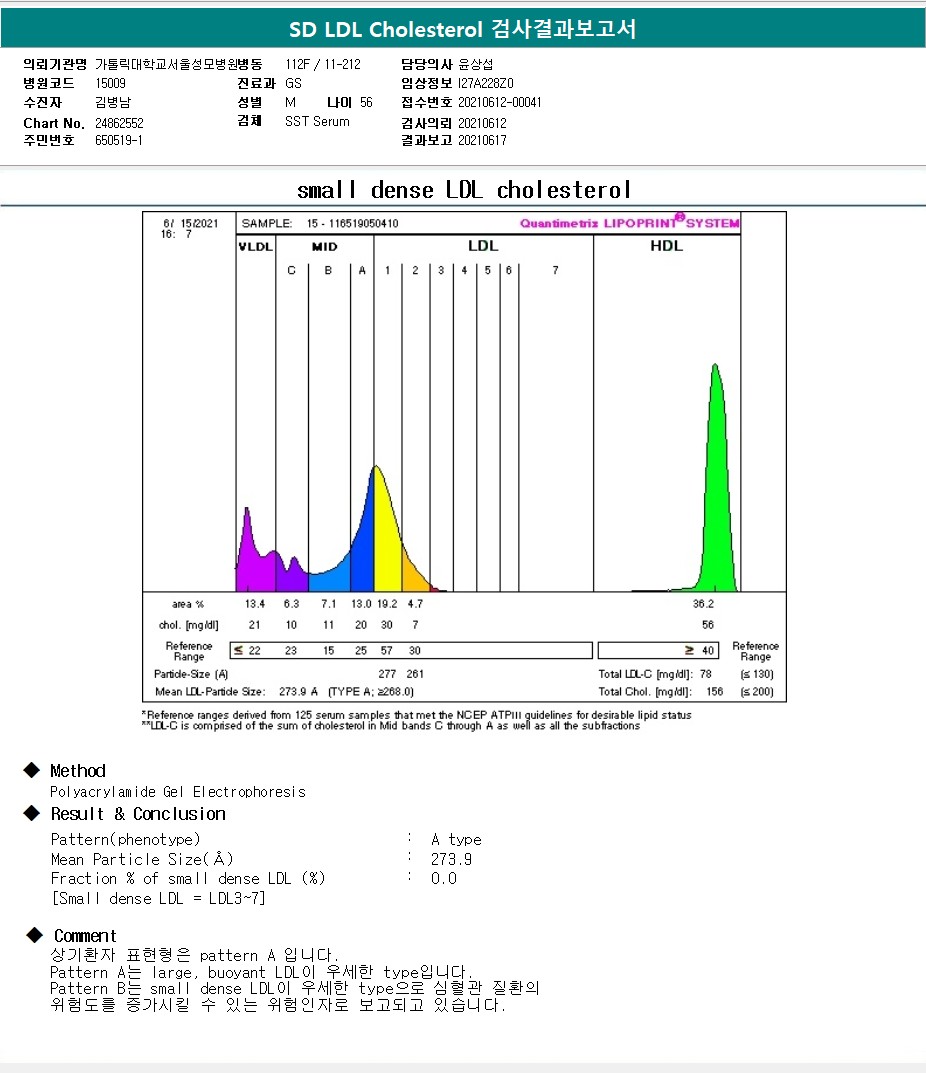The height and width of the screenshot is (1073, 926).
Task: Click the HDL chol. value '56' under the chart
Action: click(708, 625)
